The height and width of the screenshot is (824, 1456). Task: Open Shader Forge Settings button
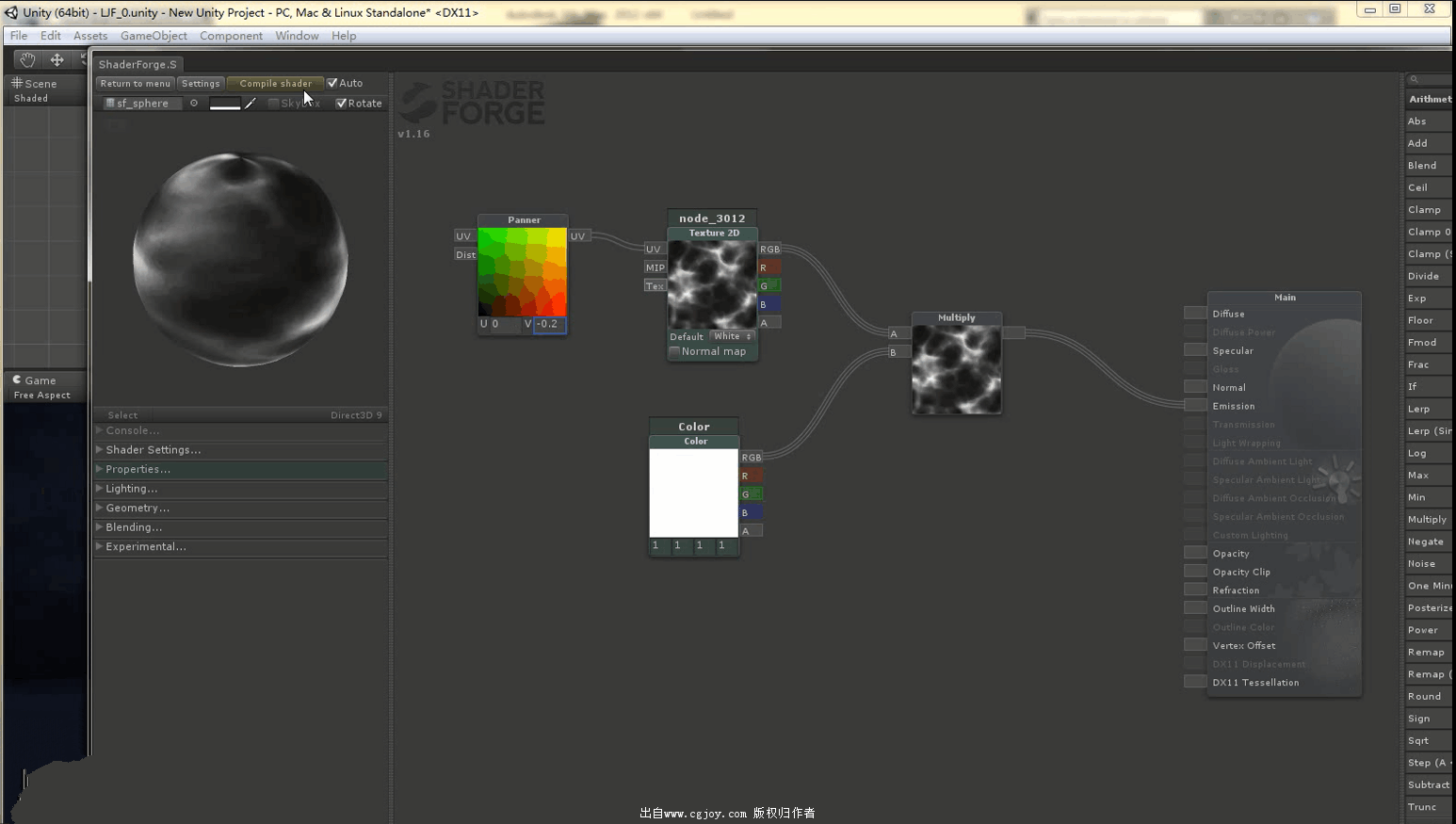pos(201,83)
